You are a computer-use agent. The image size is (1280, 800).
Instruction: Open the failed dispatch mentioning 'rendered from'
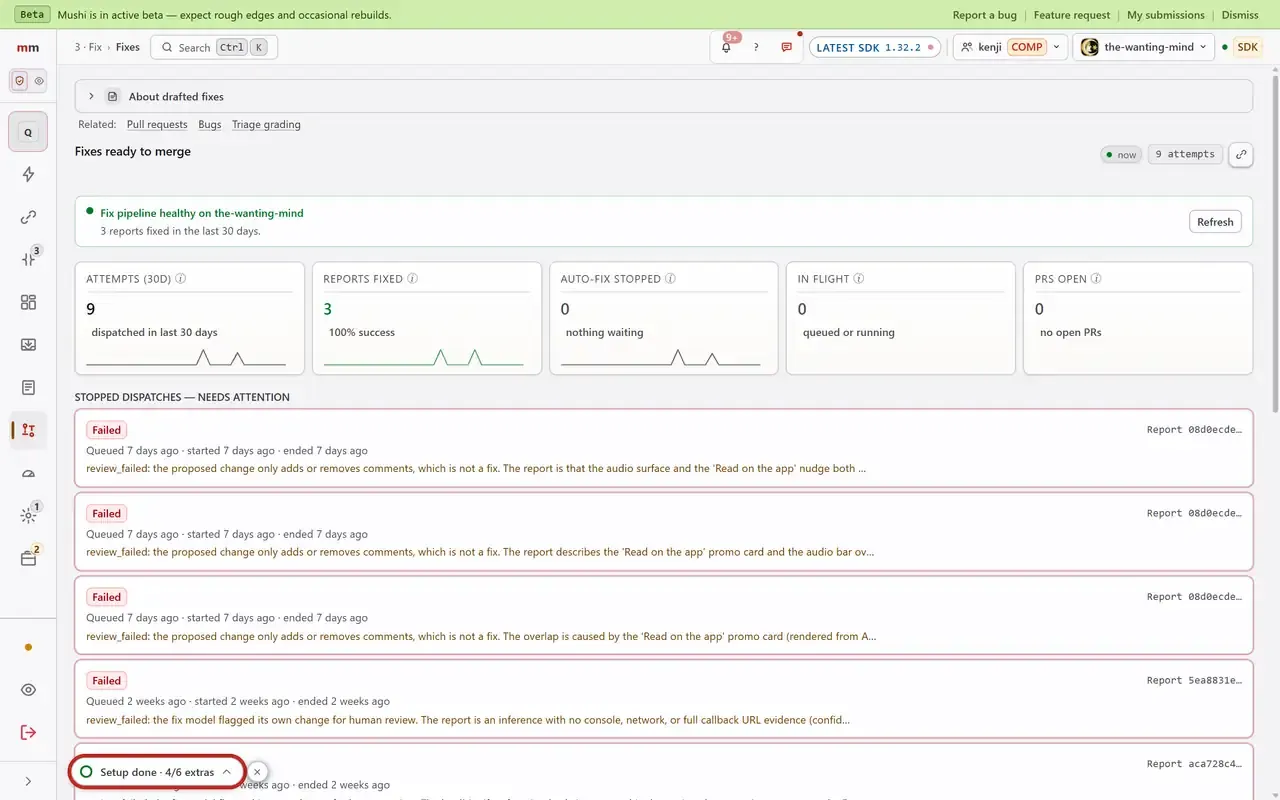[x=664, y=615]
